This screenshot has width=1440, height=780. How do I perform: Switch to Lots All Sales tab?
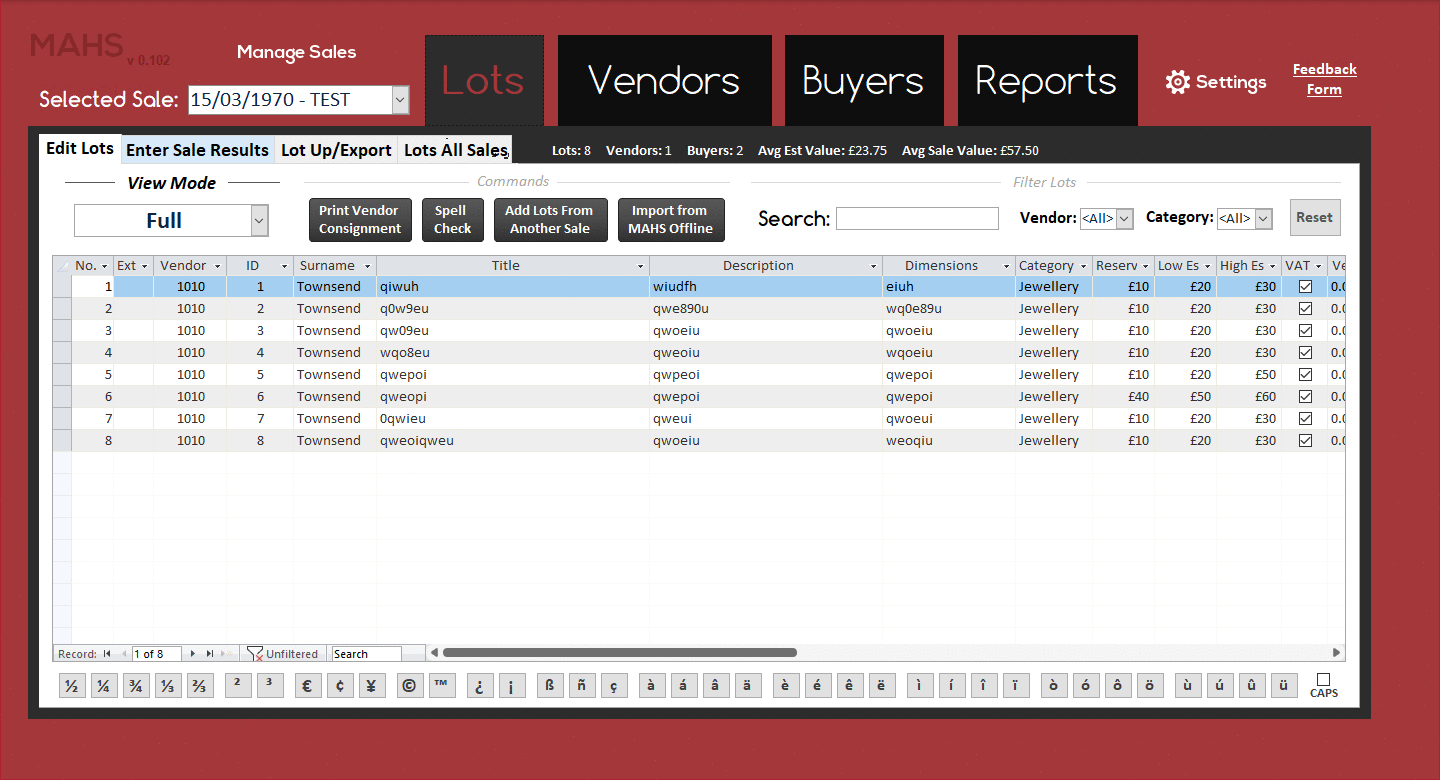[x=455, y=150]
